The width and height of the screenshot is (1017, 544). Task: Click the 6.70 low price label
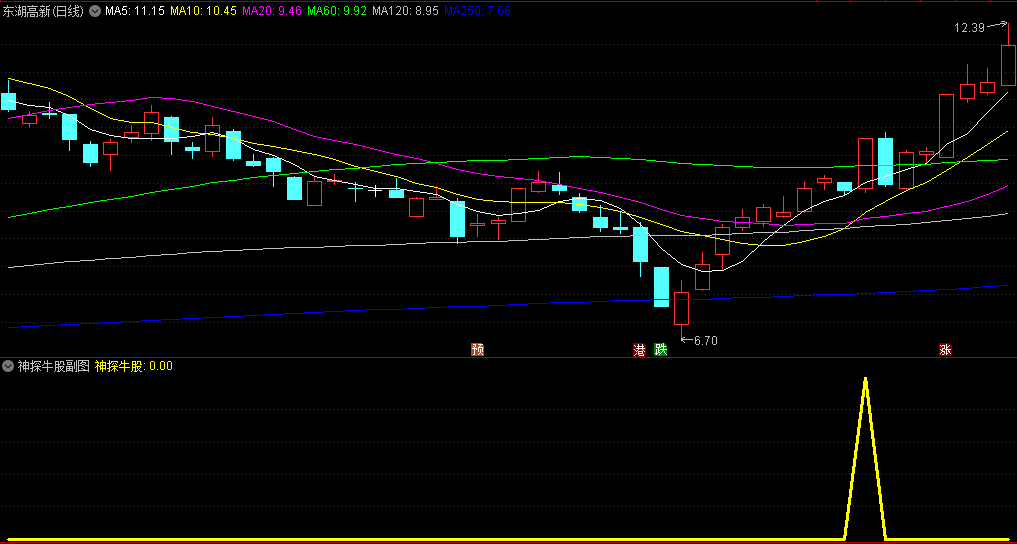706,340
